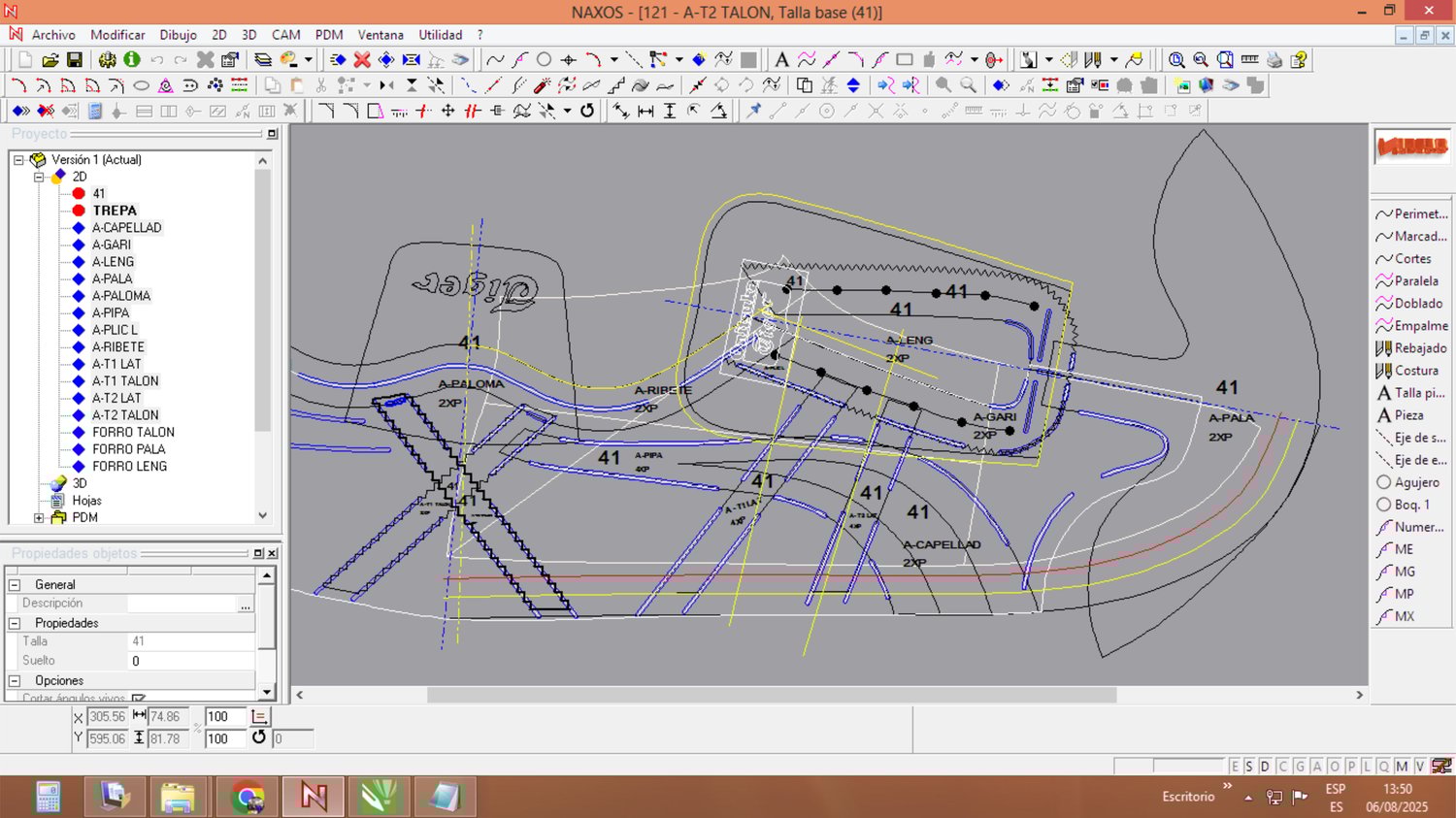The image size is (1456, 818).
Task: Toggle the 'D' status bar indicator
Action: 1265,767
